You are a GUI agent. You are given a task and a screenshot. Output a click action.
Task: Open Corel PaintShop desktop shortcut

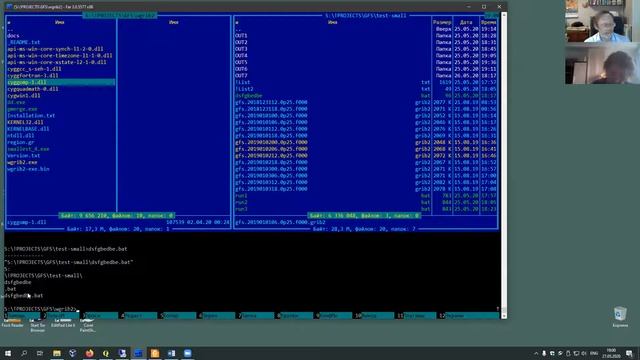click(87, 324)
